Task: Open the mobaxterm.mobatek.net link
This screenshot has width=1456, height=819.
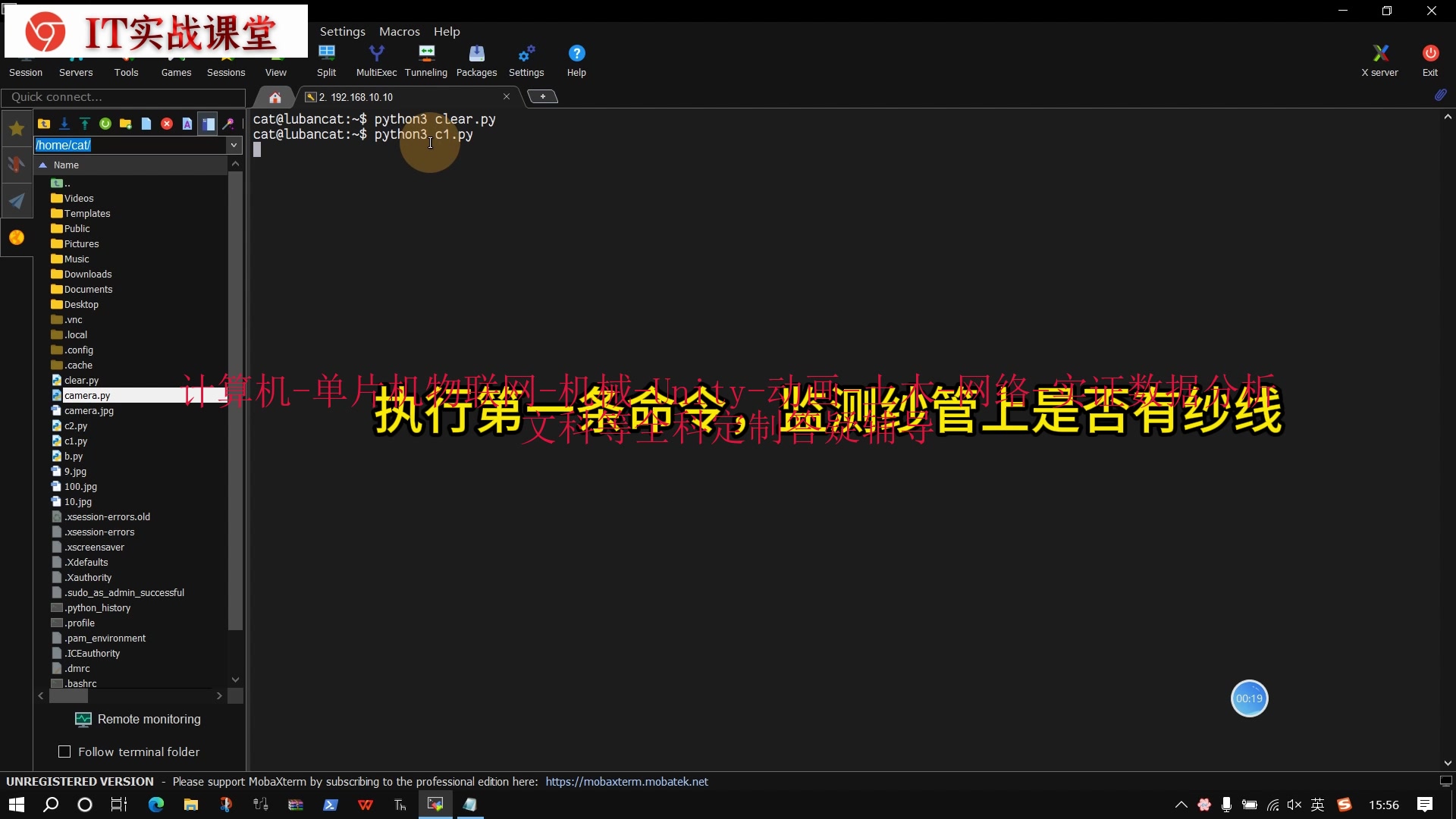Action: click(x=626, y=781)
